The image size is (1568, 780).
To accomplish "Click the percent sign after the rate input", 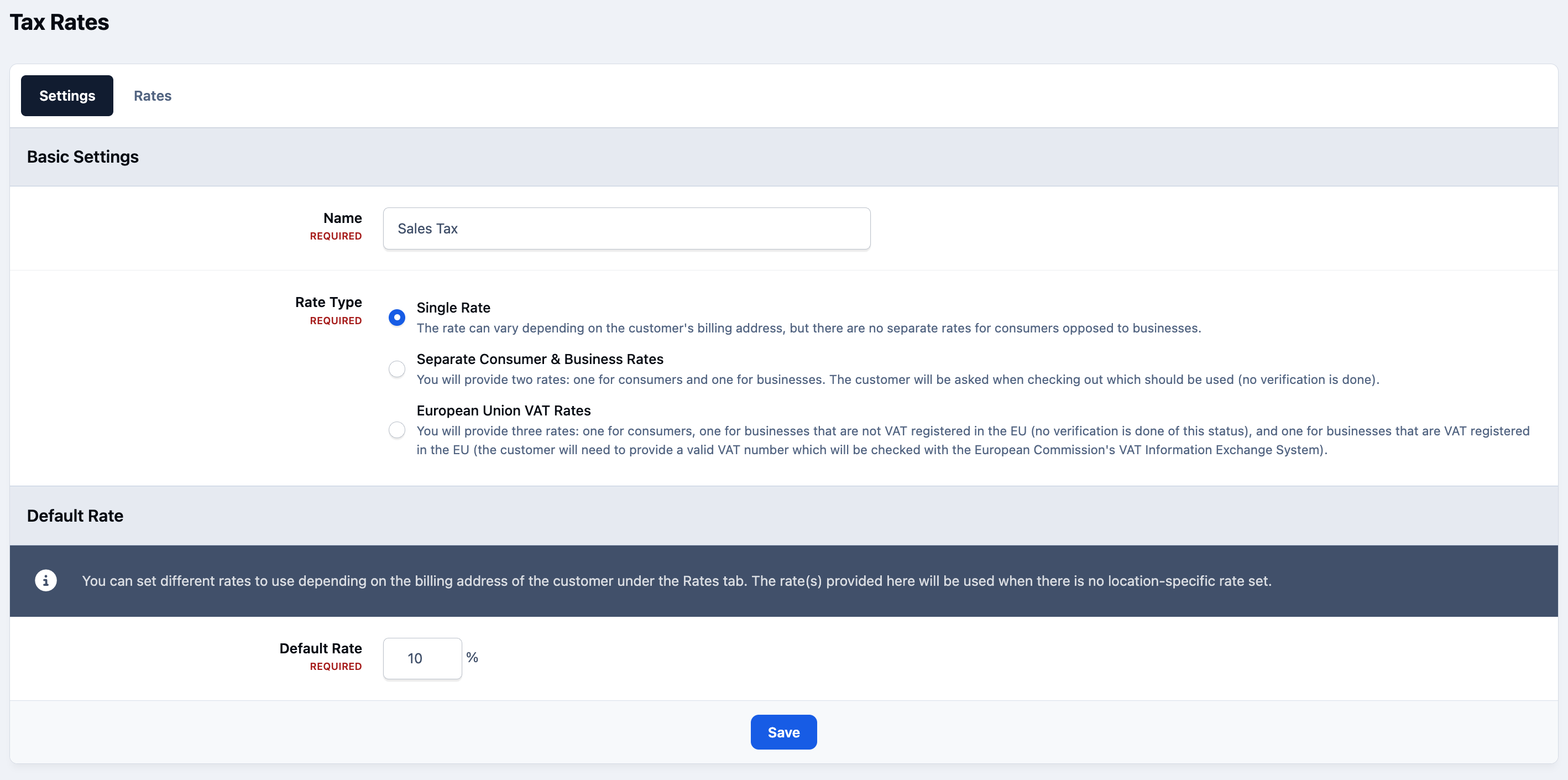I will tap(472, 657).
